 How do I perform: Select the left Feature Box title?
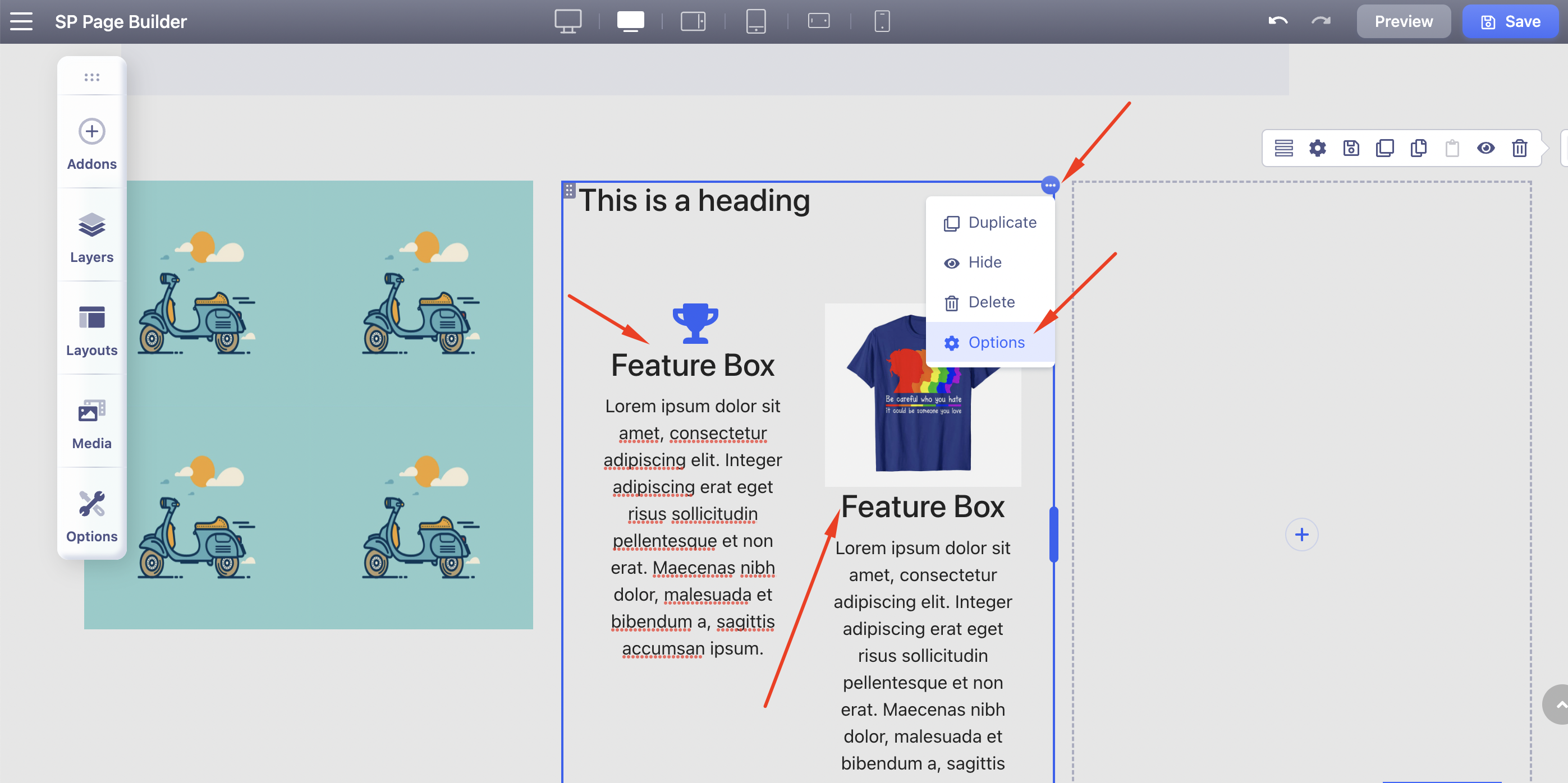(693, 365)
